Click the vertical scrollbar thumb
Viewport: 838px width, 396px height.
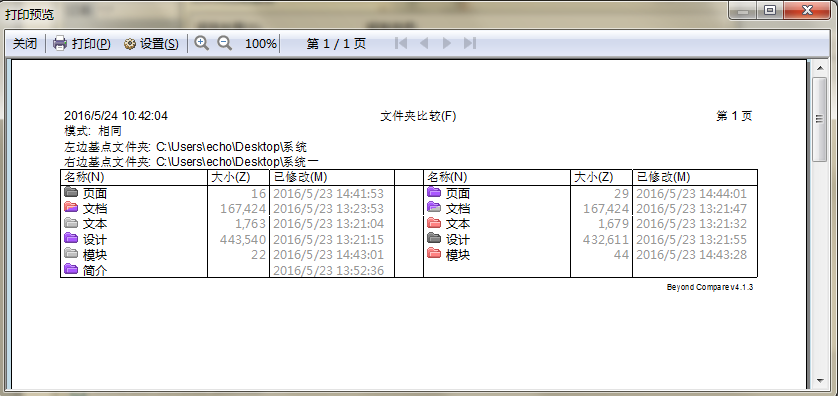(819, 119)
